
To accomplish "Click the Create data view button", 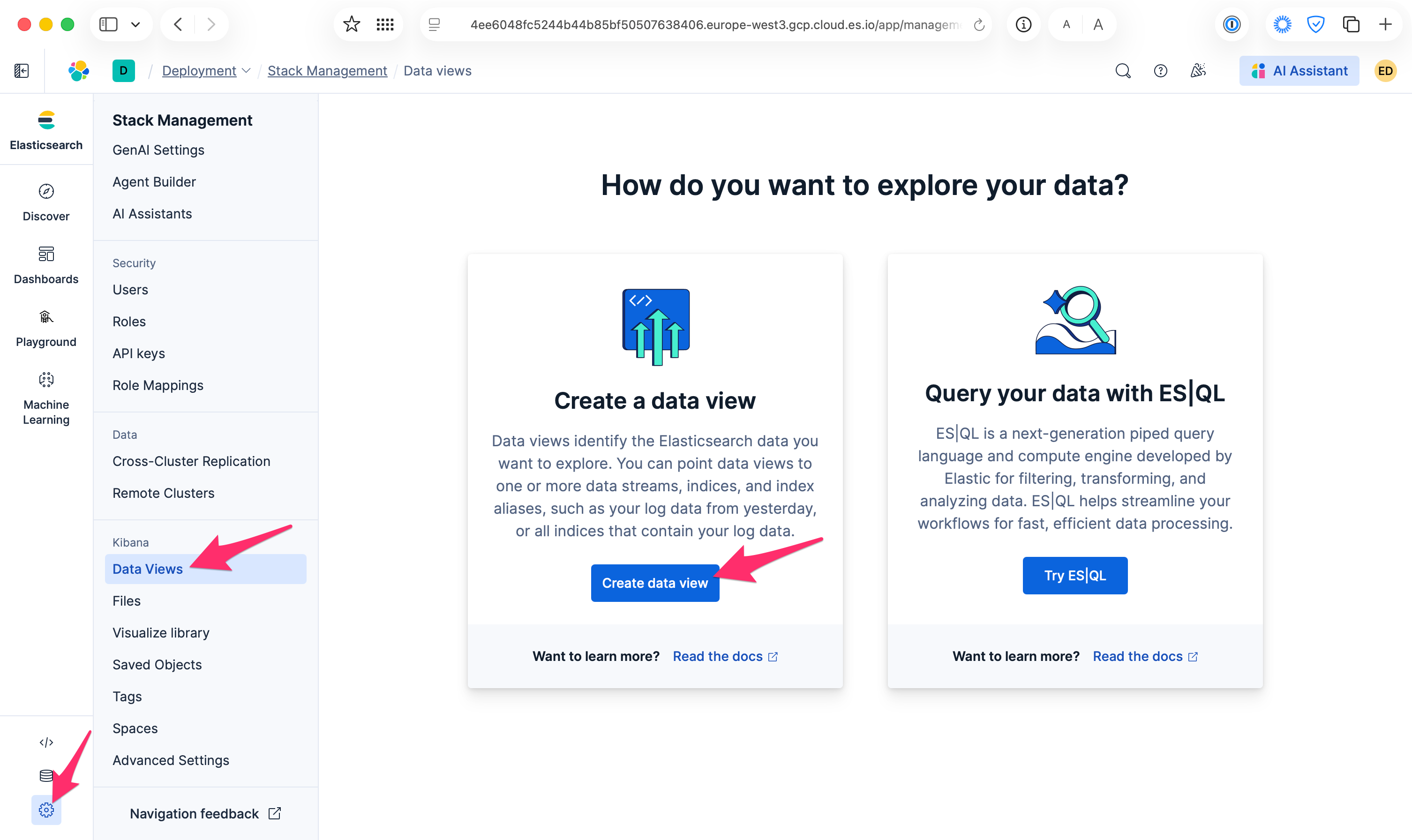I will [x=655, y=583].
